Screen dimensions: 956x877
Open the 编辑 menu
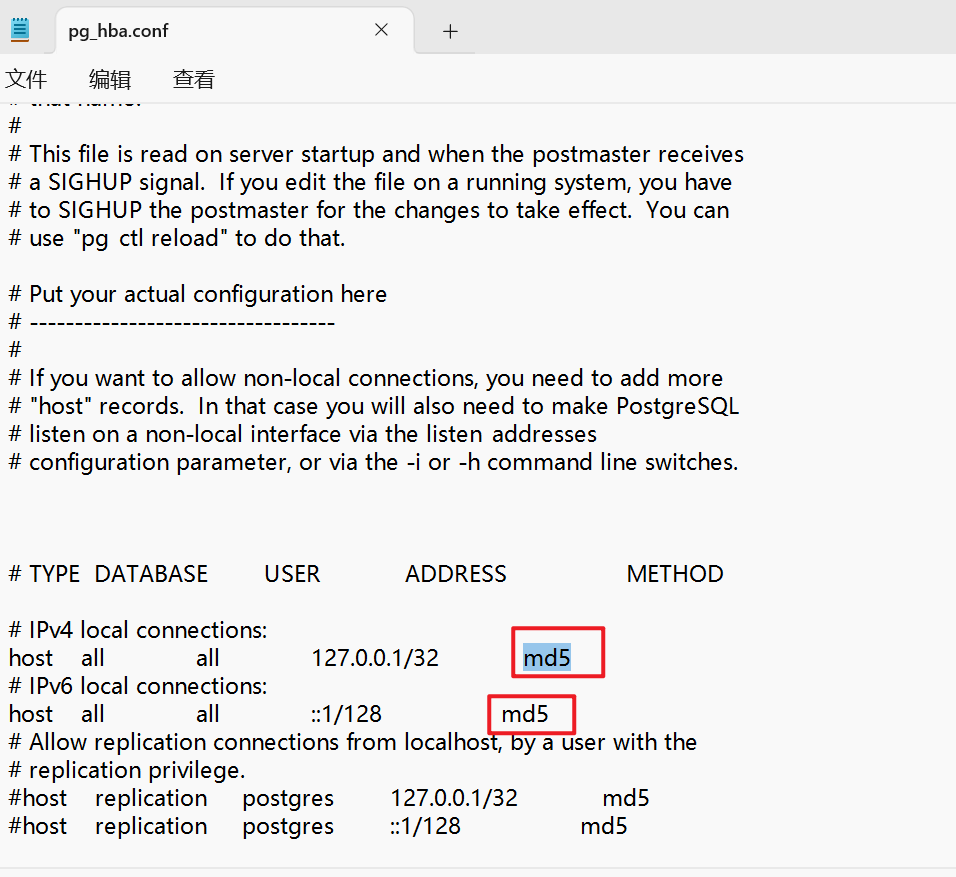coord(110,79)
